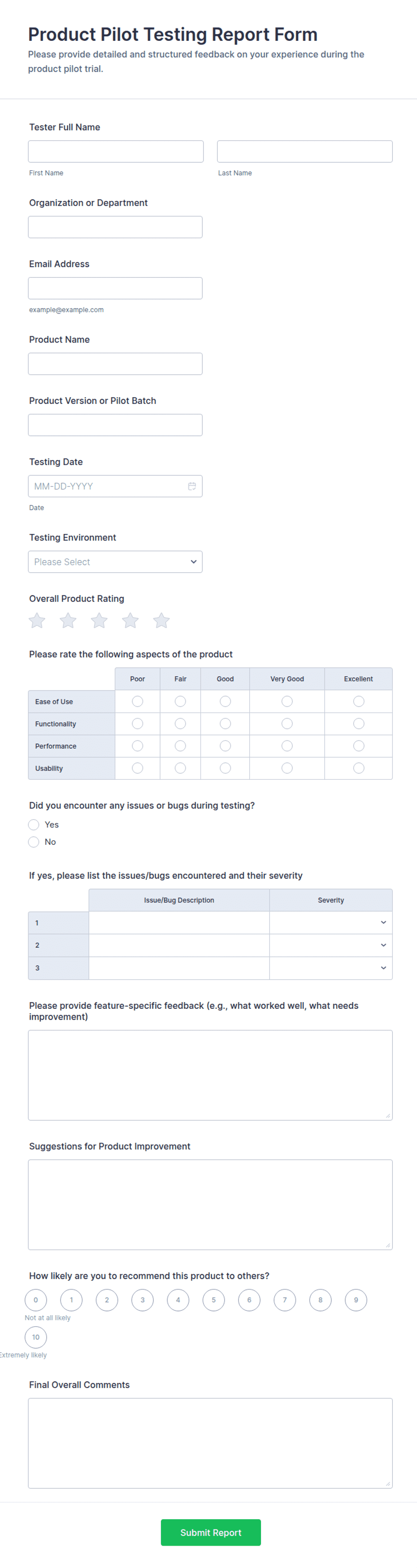This screenshot has height=1568, width=417.
Task: Pick 10 Extremely likely on recommendation scale
Action: [x=36, y=1337]
